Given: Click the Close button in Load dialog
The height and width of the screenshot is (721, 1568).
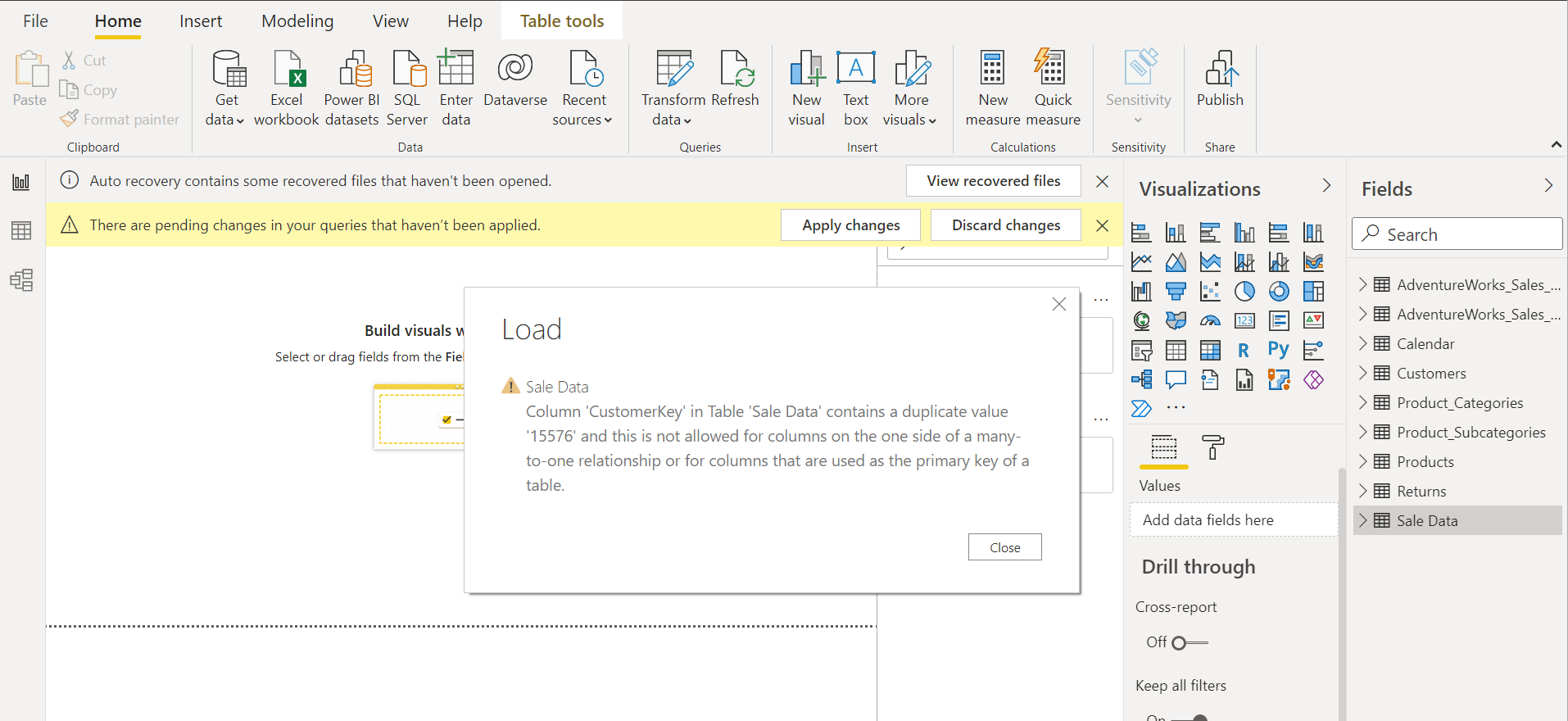Looking at the screenshot, I should tap(1005, 547).
